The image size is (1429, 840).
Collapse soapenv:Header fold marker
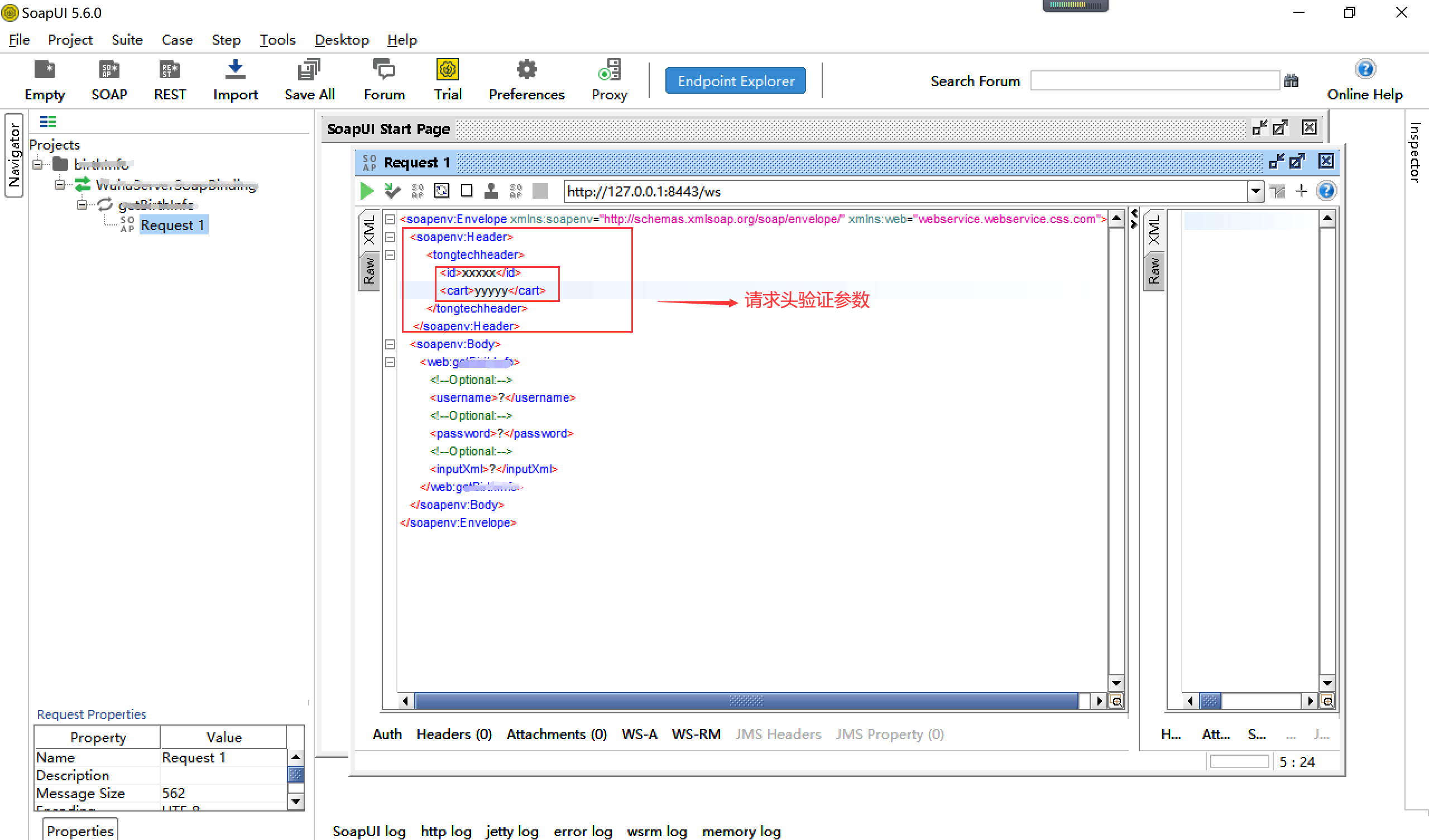tap(390, 237)
